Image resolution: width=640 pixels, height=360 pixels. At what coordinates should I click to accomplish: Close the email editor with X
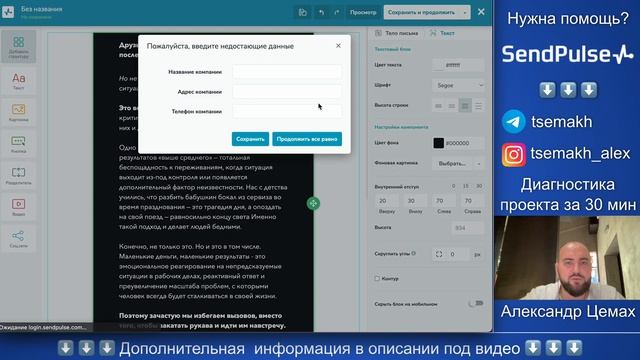click(481, 12)
